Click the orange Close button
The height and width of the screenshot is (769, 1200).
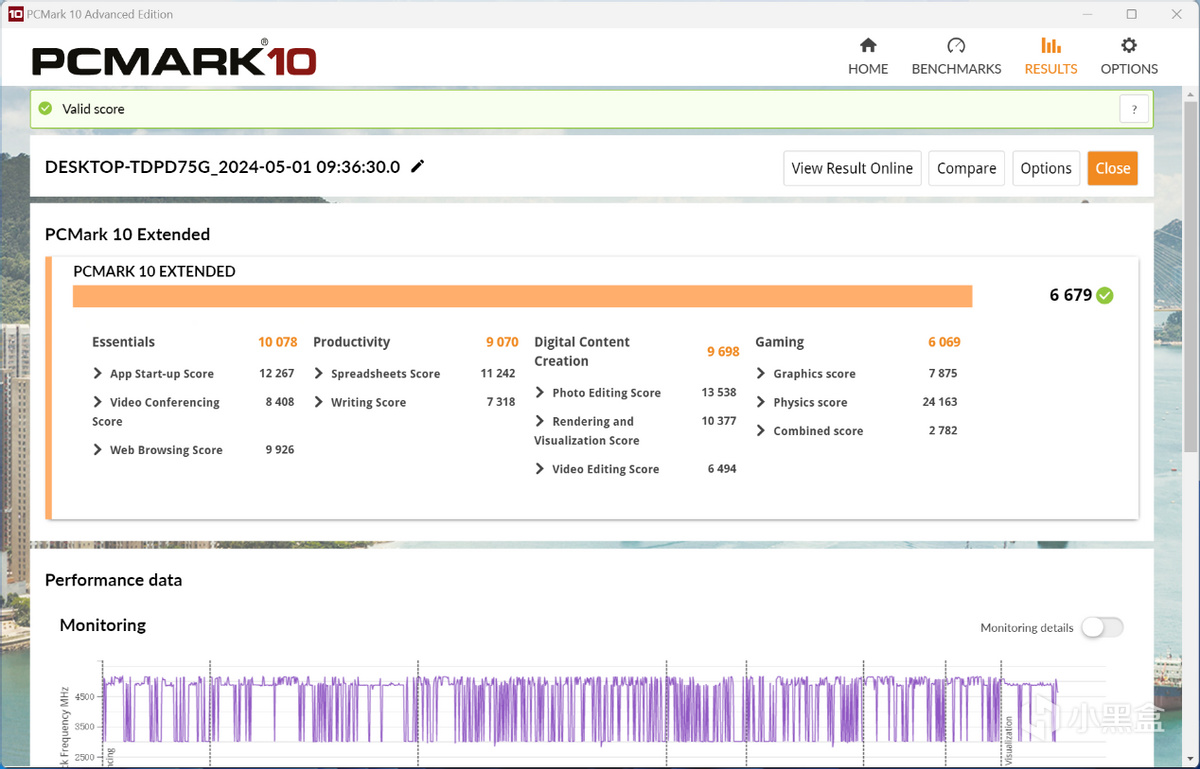(1112, 168)
